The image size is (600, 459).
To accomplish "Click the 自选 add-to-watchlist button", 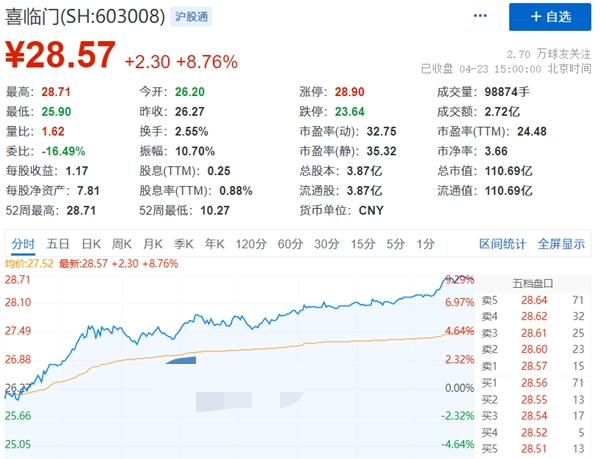I will (548, 17).
